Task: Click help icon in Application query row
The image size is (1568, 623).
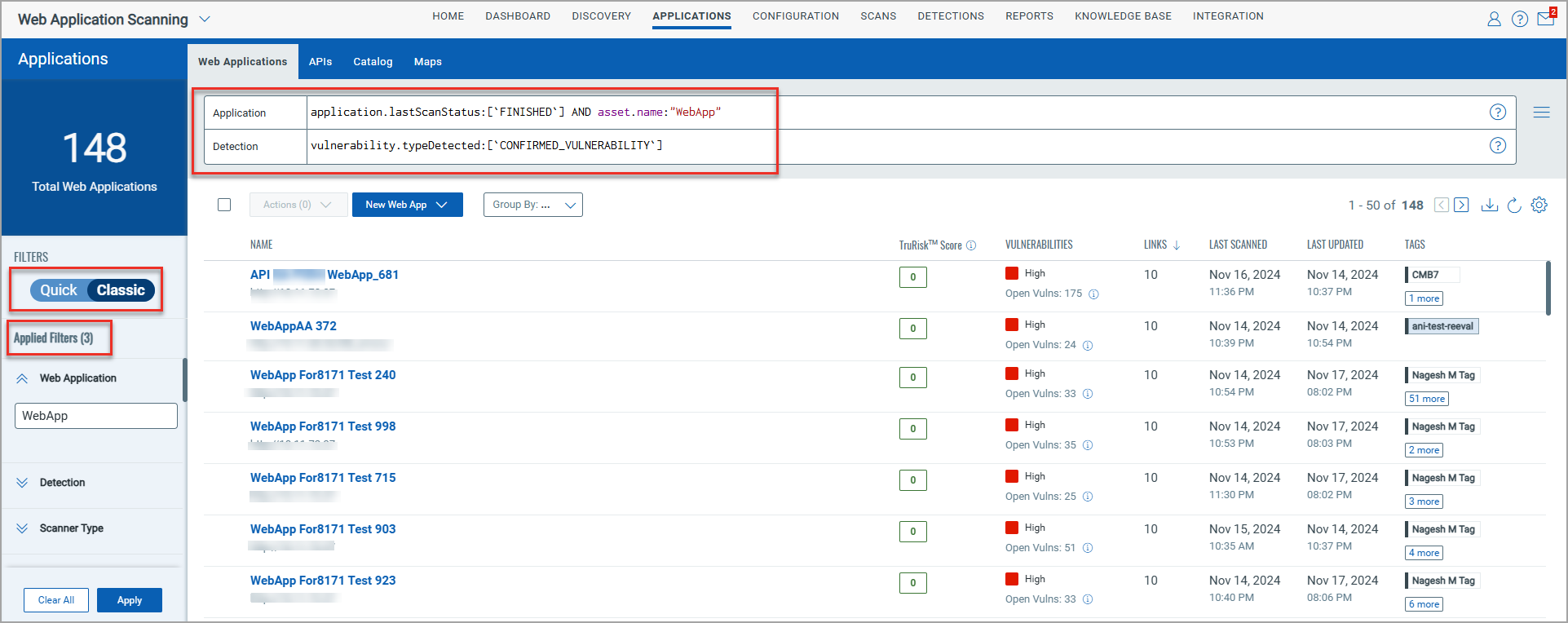Action: coord(1497,113)
